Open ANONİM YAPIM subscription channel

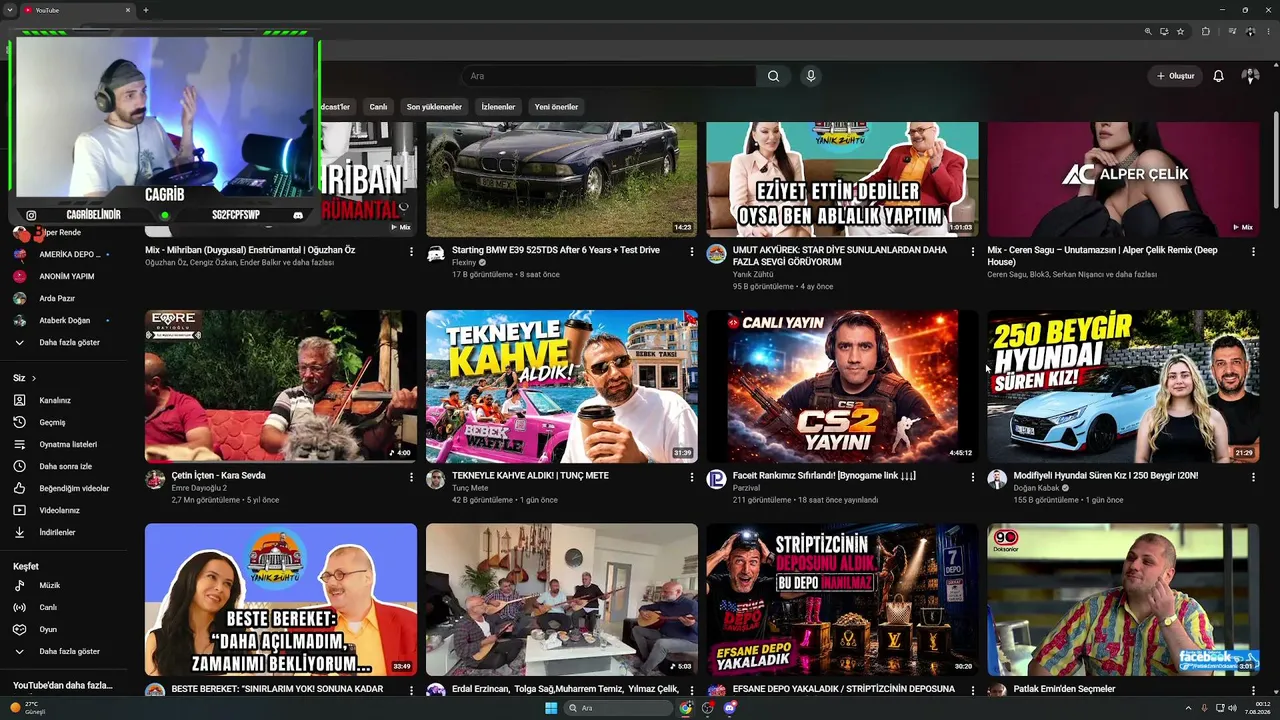click(64, 276)
